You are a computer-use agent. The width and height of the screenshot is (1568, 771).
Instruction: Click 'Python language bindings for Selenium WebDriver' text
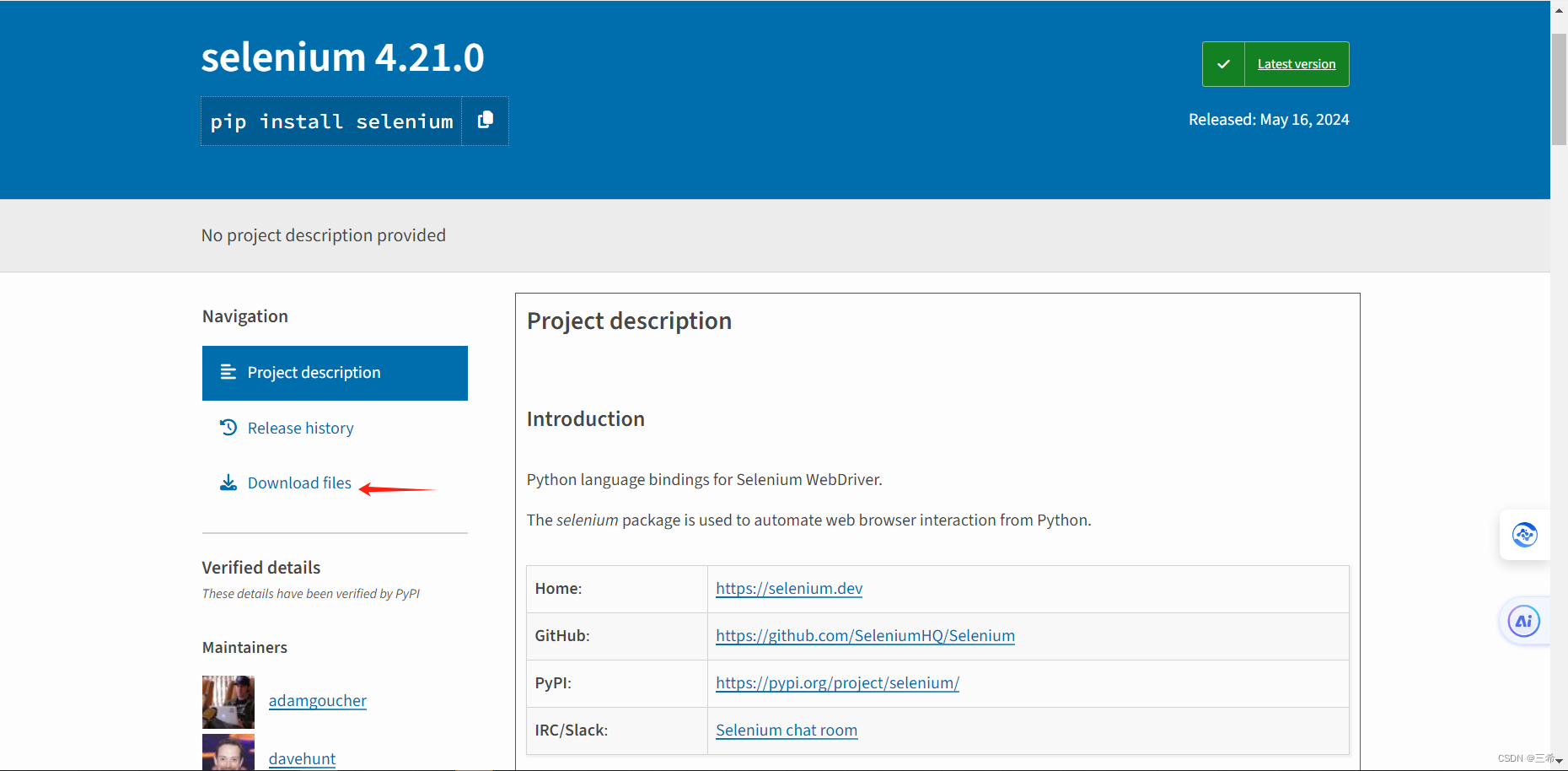click(x=705, y=480)
